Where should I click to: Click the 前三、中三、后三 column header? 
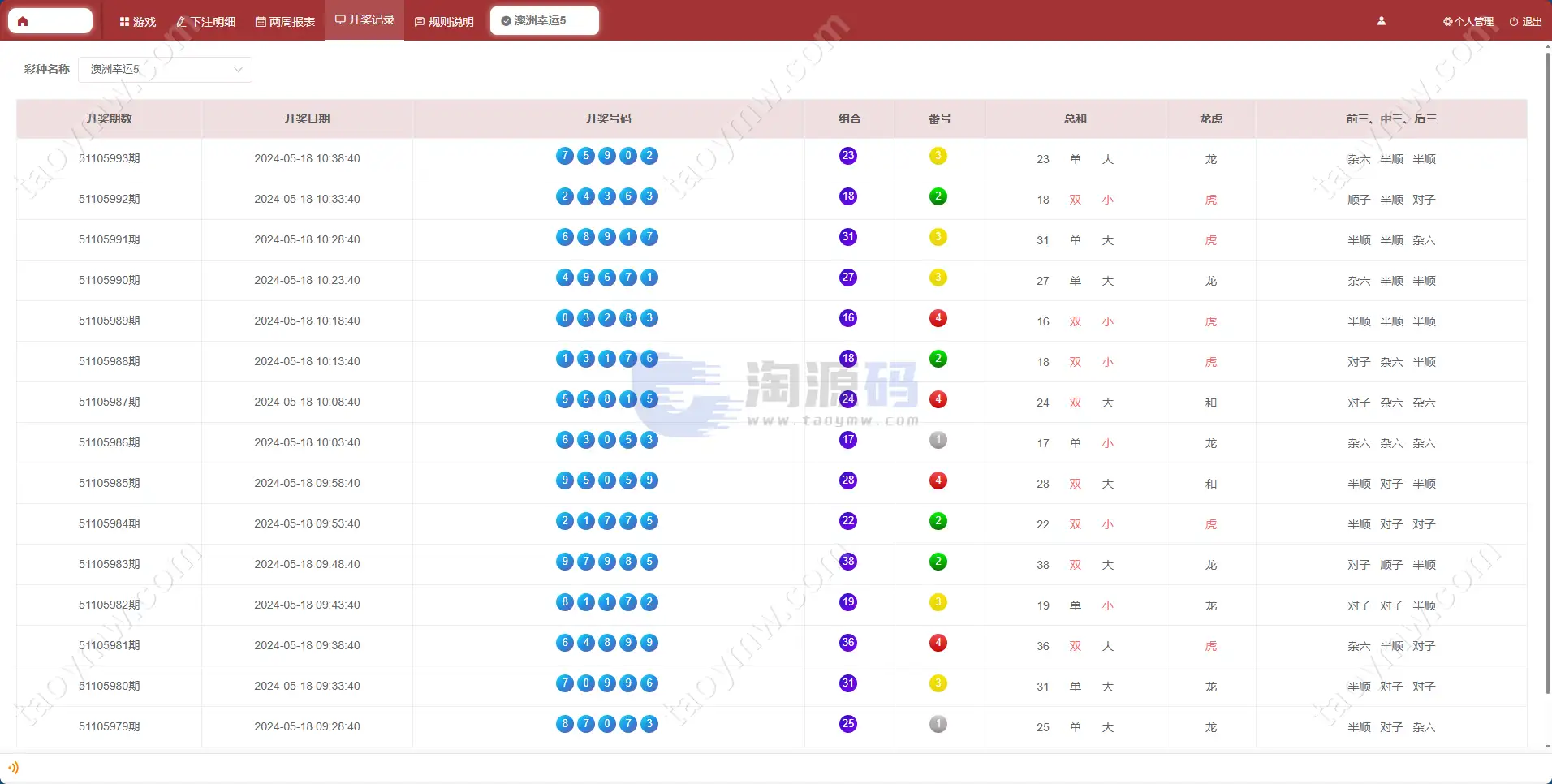click(1391, 118)
